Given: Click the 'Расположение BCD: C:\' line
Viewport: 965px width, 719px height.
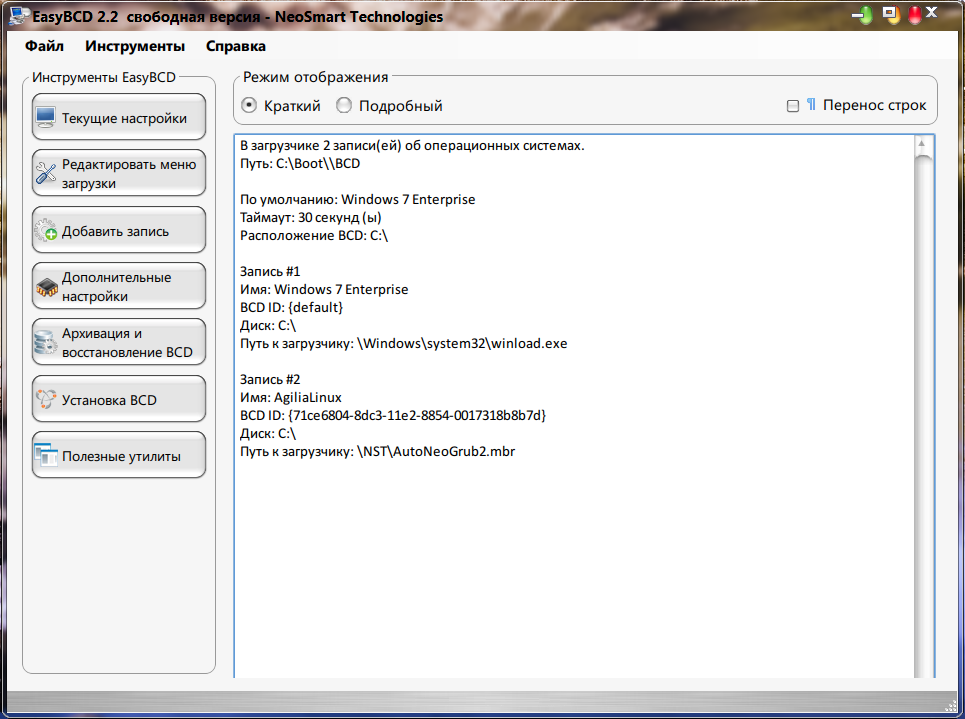Looking at the screenshot, I should point(314,235).
